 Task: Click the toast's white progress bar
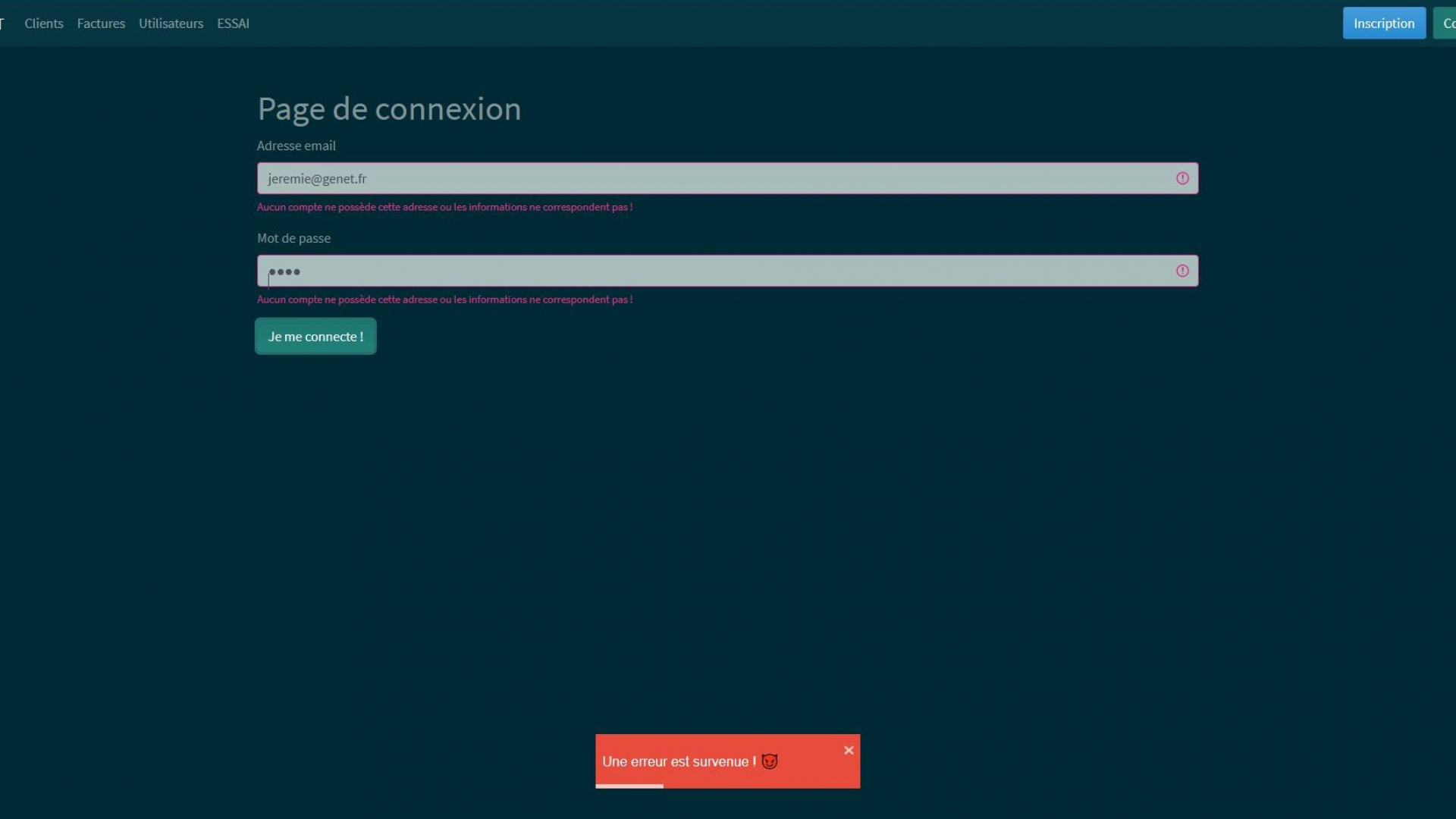coord(629,786)
